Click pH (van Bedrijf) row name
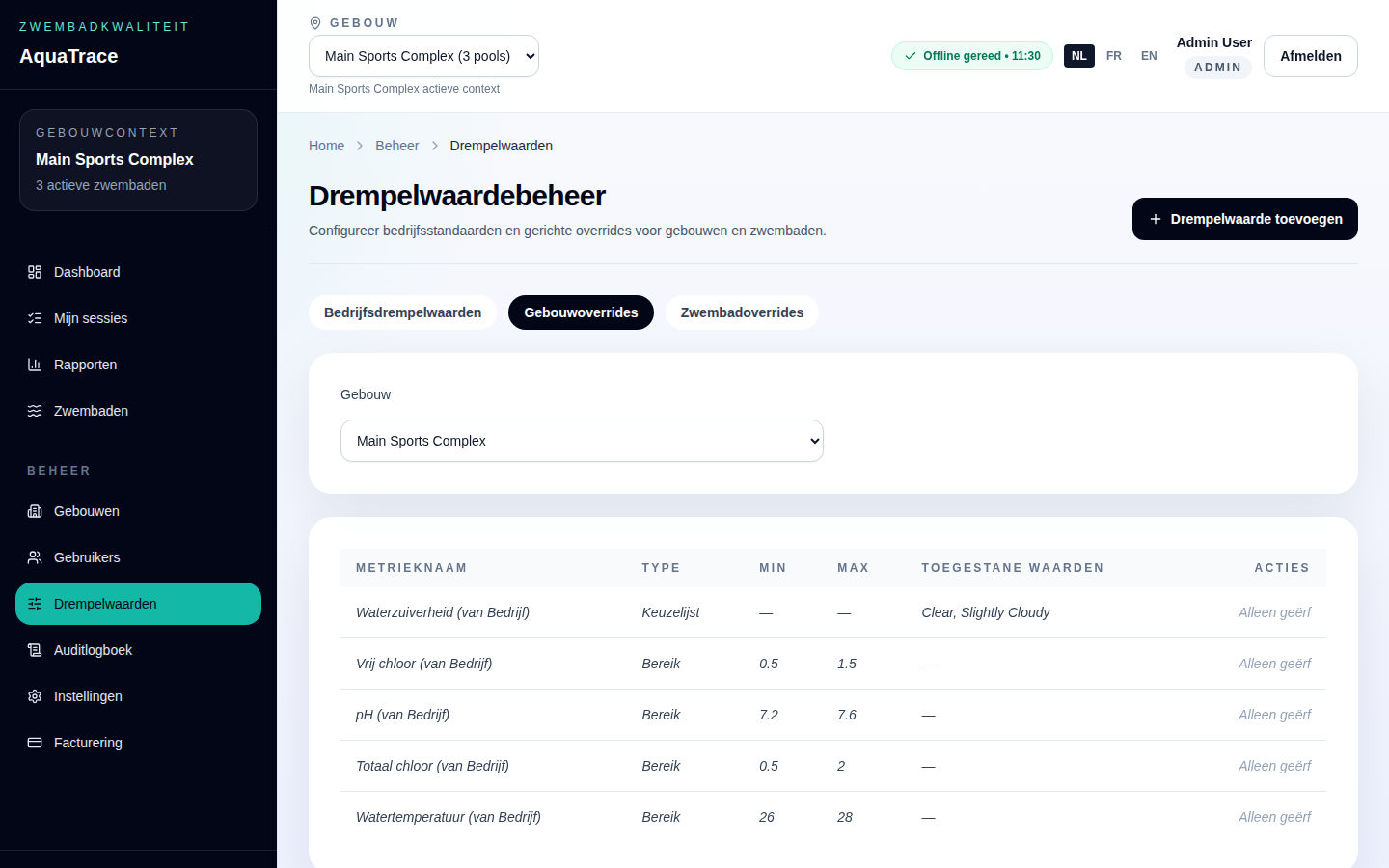 (x=402, y=715)
